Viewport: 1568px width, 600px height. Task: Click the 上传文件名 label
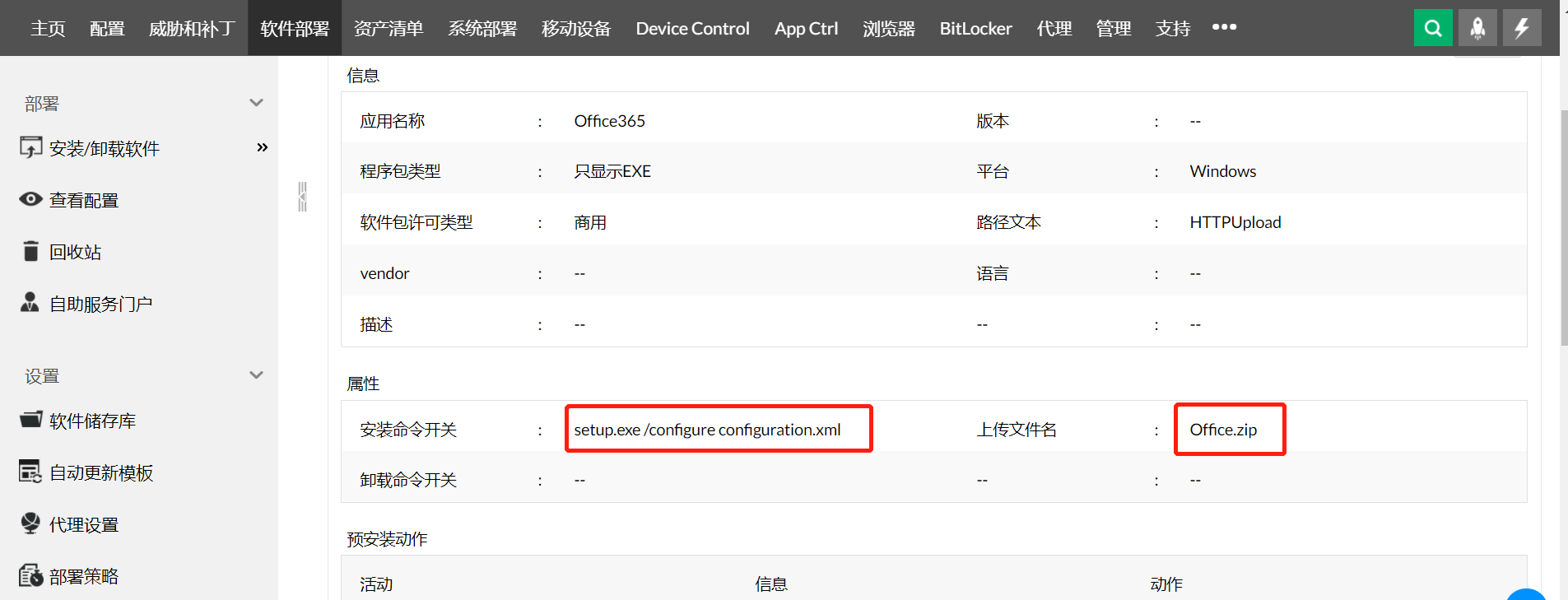(1017, 430)
